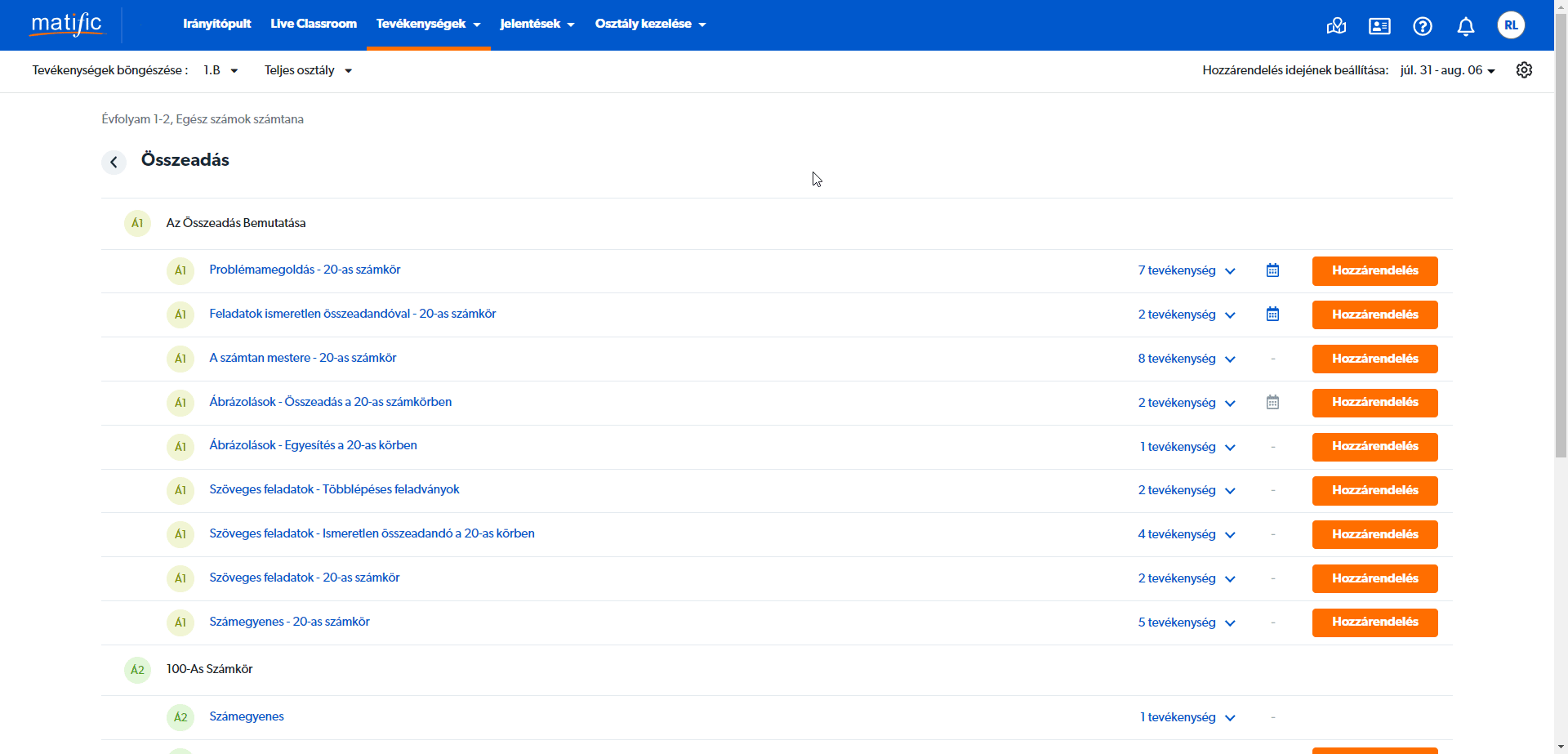Click calendar icon for Problémamegoldás row
This screenshot has width=1568, height=754.
pos(1272,270)
